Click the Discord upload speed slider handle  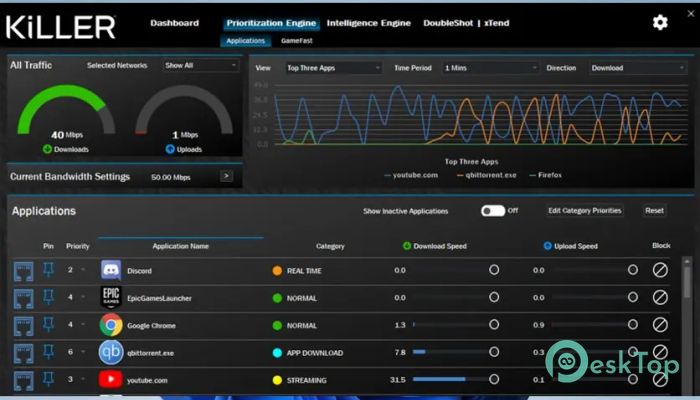click(633, 270)
